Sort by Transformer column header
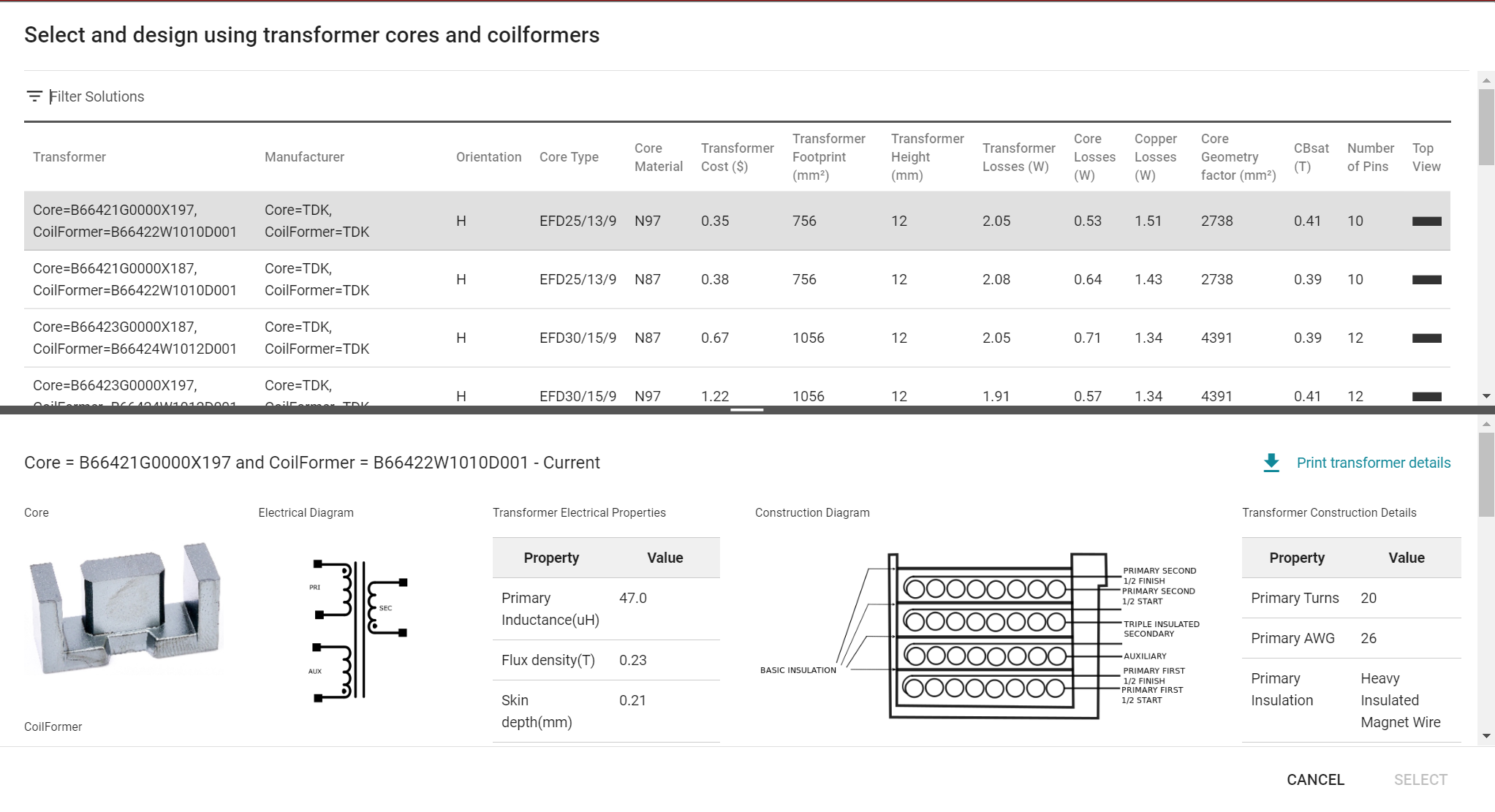Viewport: 1495px width, 812px height. pos(69,157)
